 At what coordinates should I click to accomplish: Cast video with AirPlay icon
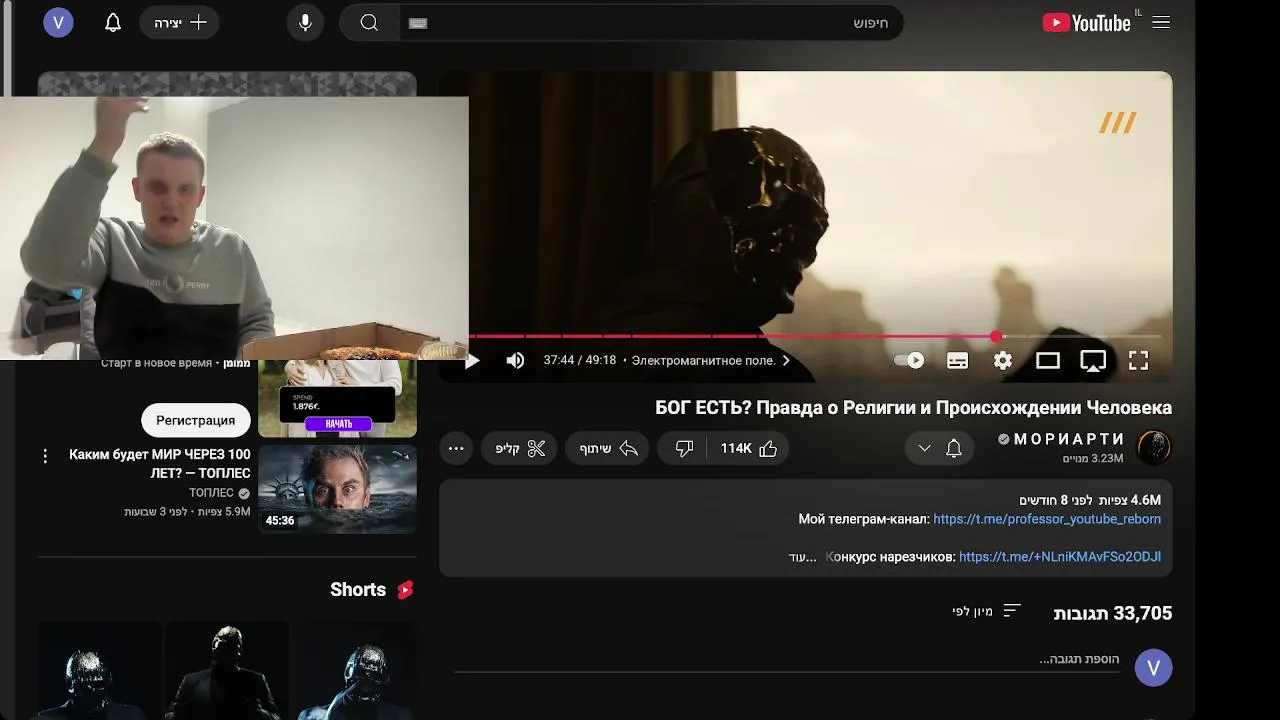[1093, 361]
